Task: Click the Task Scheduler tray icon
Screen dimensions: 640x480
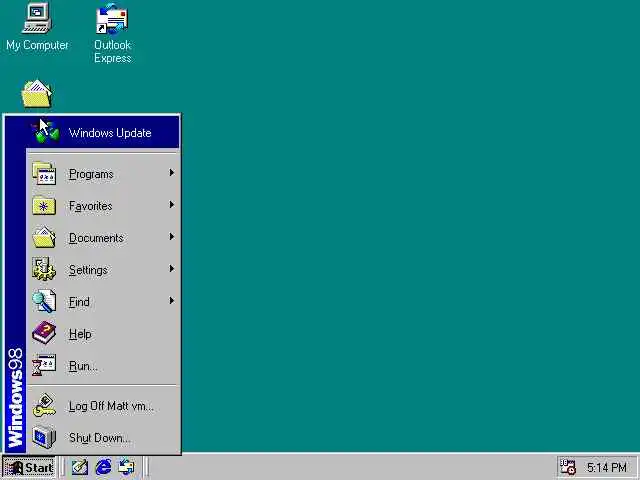Action: 568,467
